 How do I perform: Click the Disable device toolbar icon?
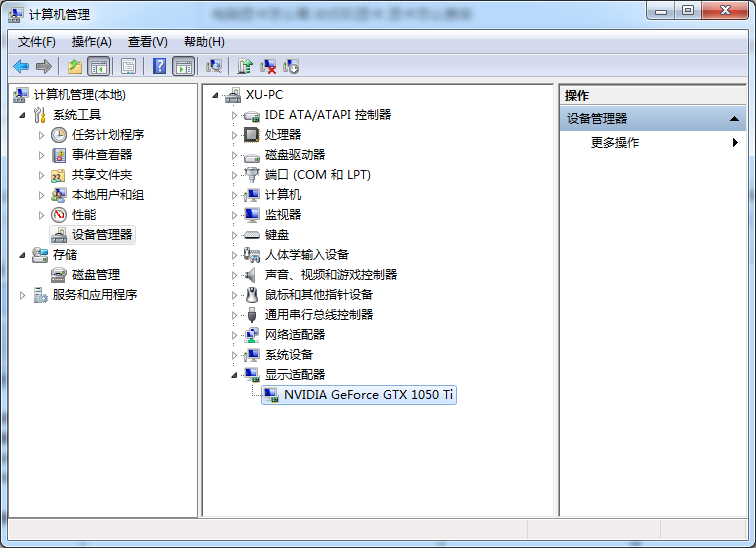coord(291,66)
